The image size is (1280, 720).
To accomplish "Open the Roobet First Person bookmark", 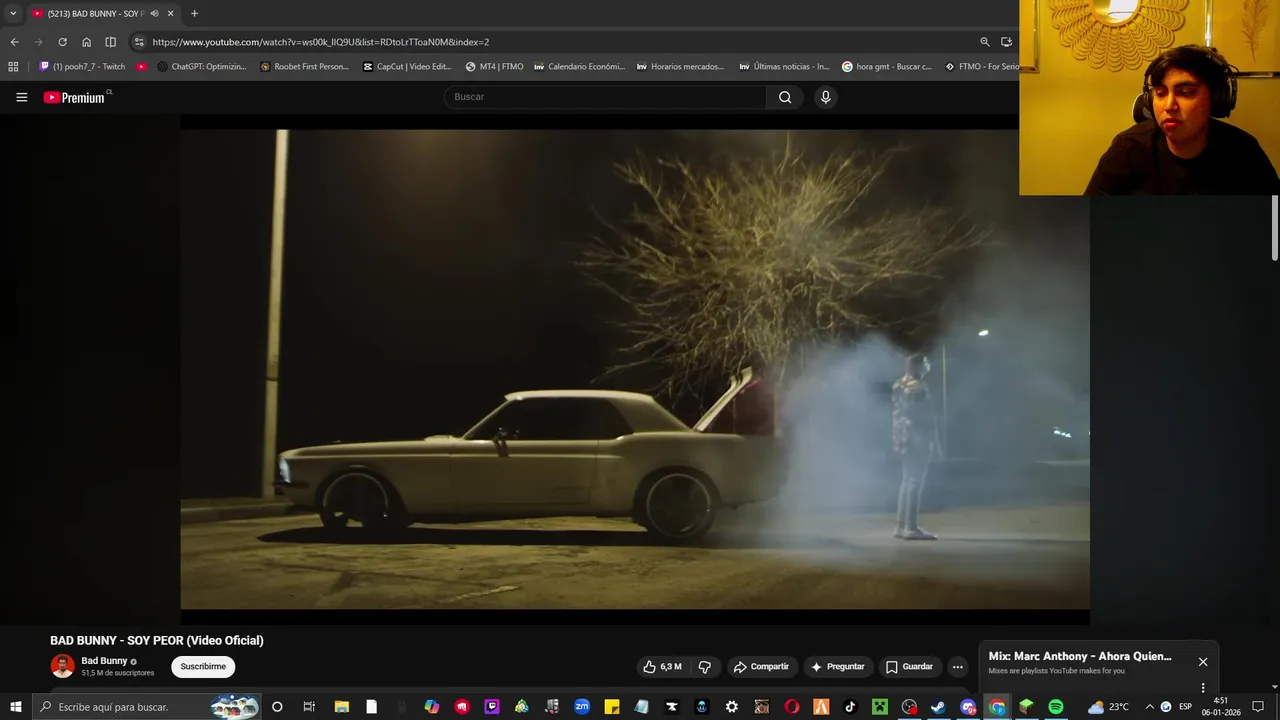I will click(305, 67).
